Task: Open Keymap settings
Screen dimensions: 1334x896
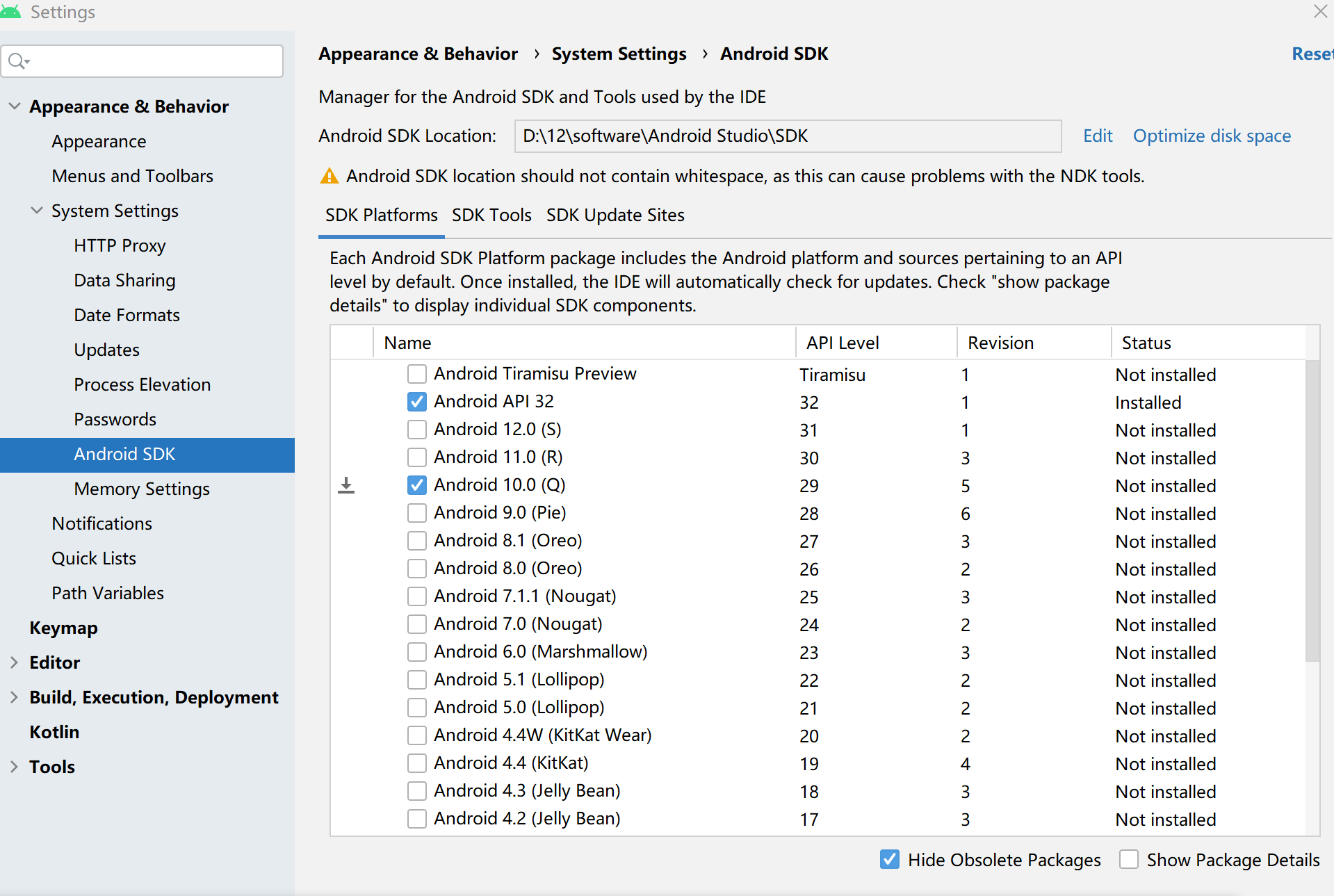Action: pyautogui.click(x=63, y=628)
